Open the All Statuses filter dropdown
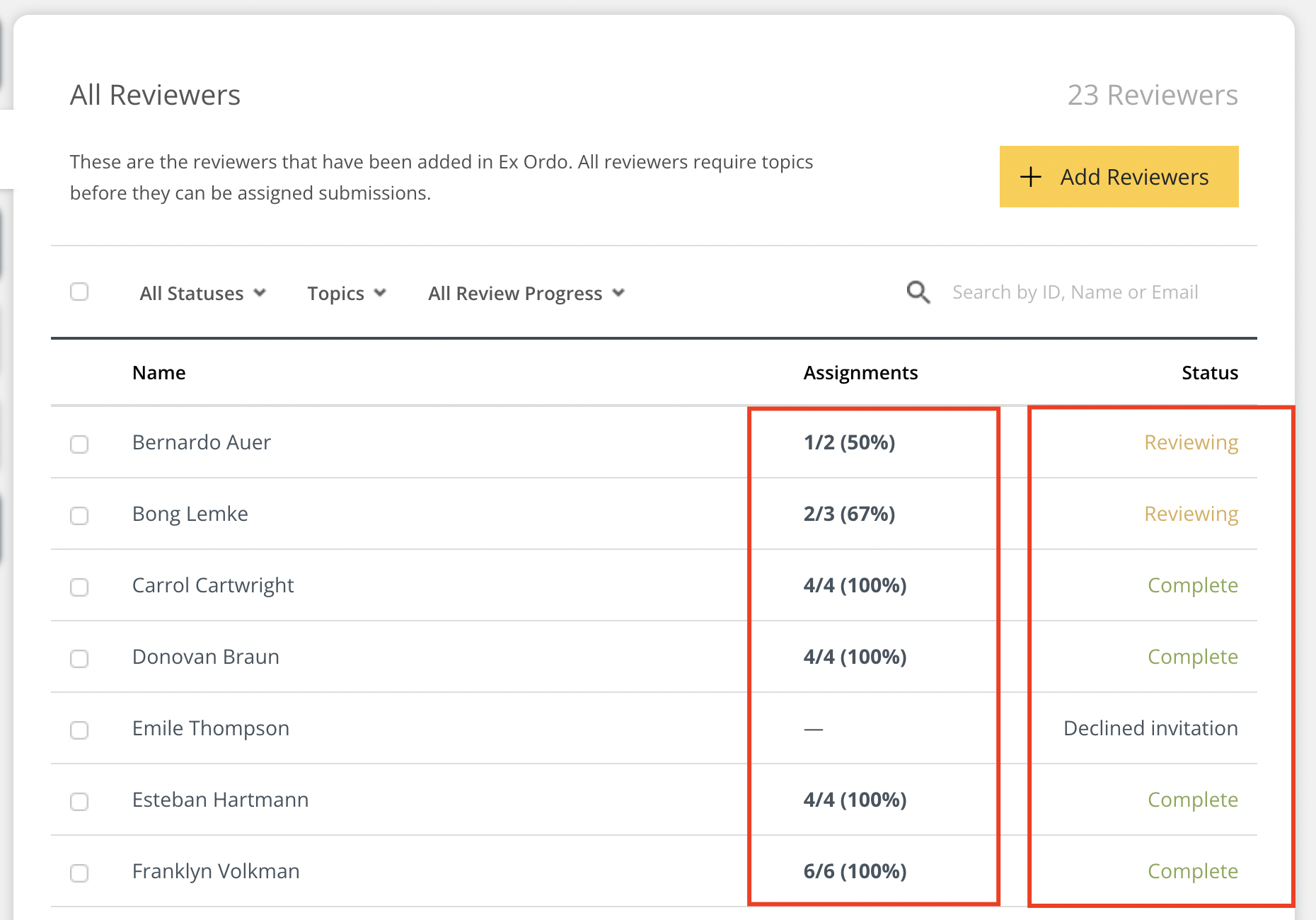Viewport: 1316px width, 920px height. click(x=202, y=293)
